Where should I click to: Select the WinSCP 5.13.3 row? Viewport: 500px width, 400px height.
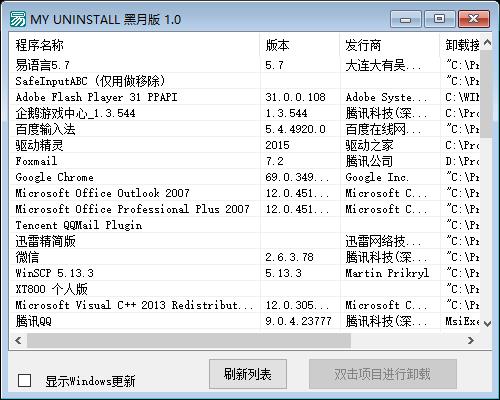coord(245,273)
